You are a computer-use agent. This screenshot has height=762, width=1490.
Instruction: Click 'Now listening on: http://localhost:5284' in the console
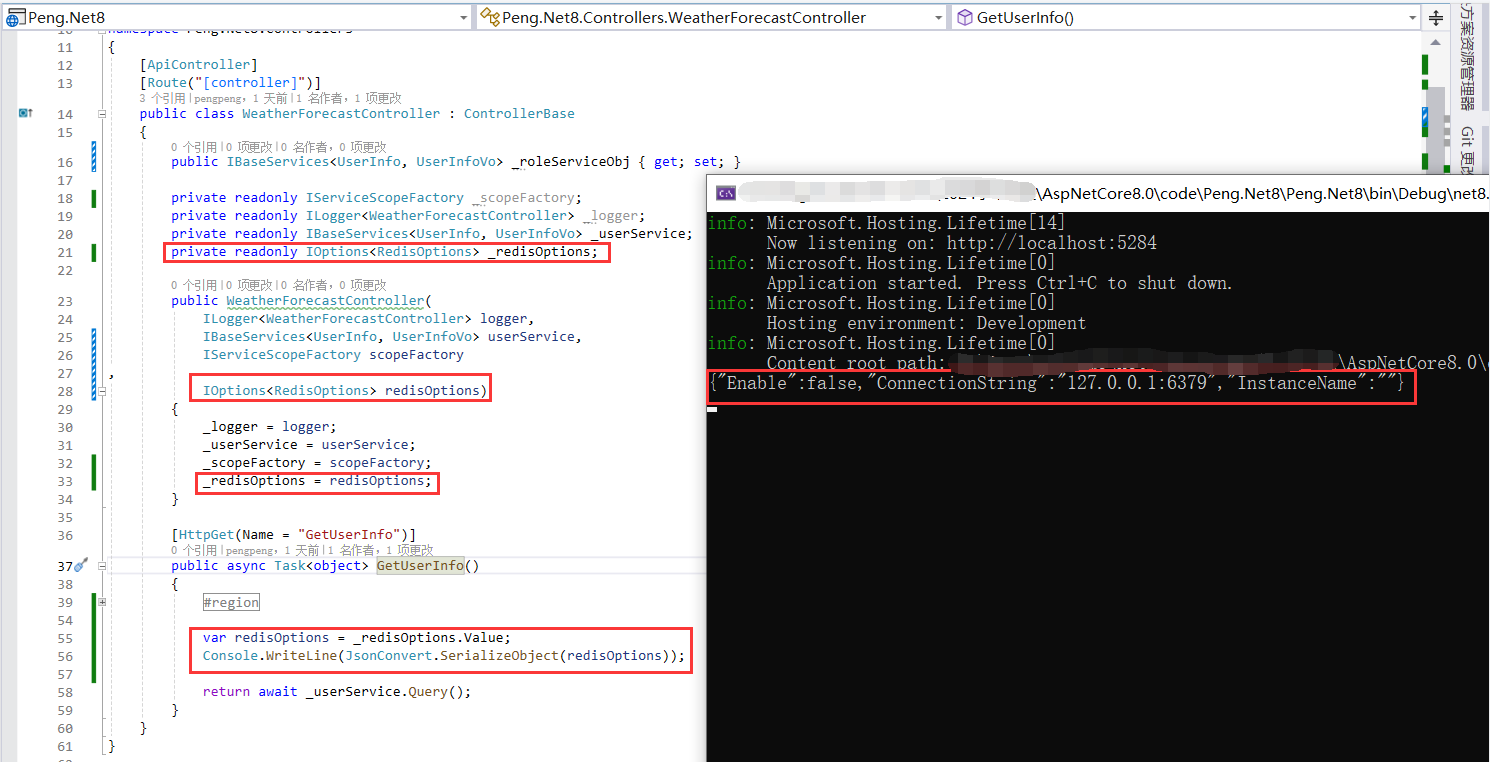tap(961, 243)
